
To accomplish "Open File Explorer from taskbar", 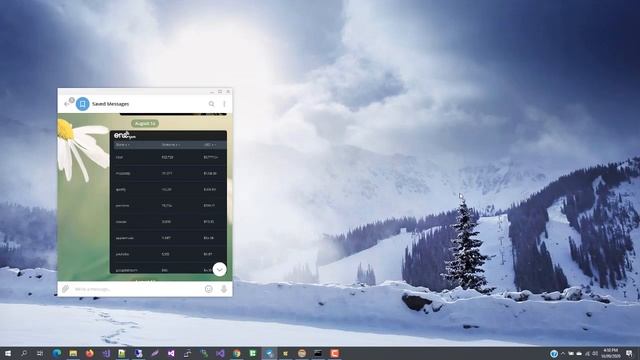I will pyautogui.click(x=73, y=353).
